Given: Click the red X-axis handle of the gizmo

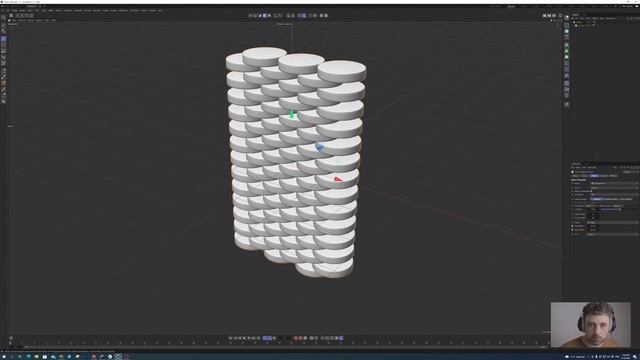Looking at the screenshot, I should 338,179.
